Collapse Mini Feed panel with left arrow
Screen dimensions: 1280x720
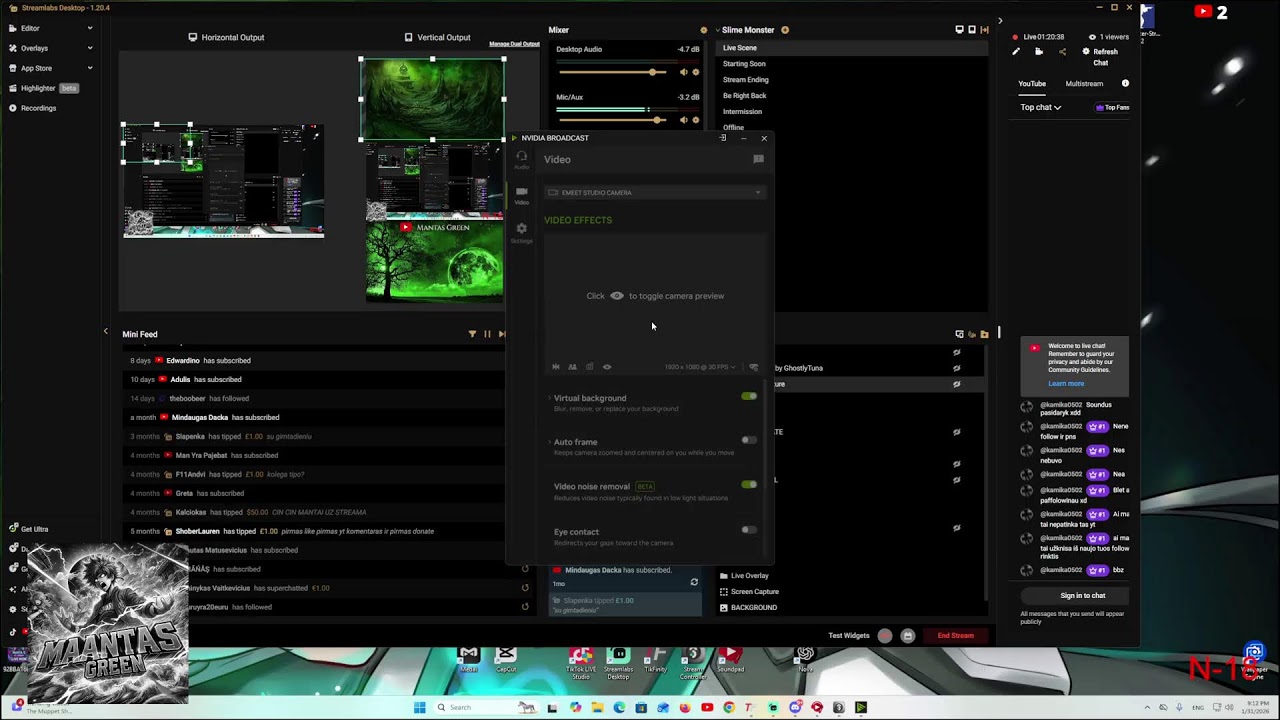pos(106,331)
